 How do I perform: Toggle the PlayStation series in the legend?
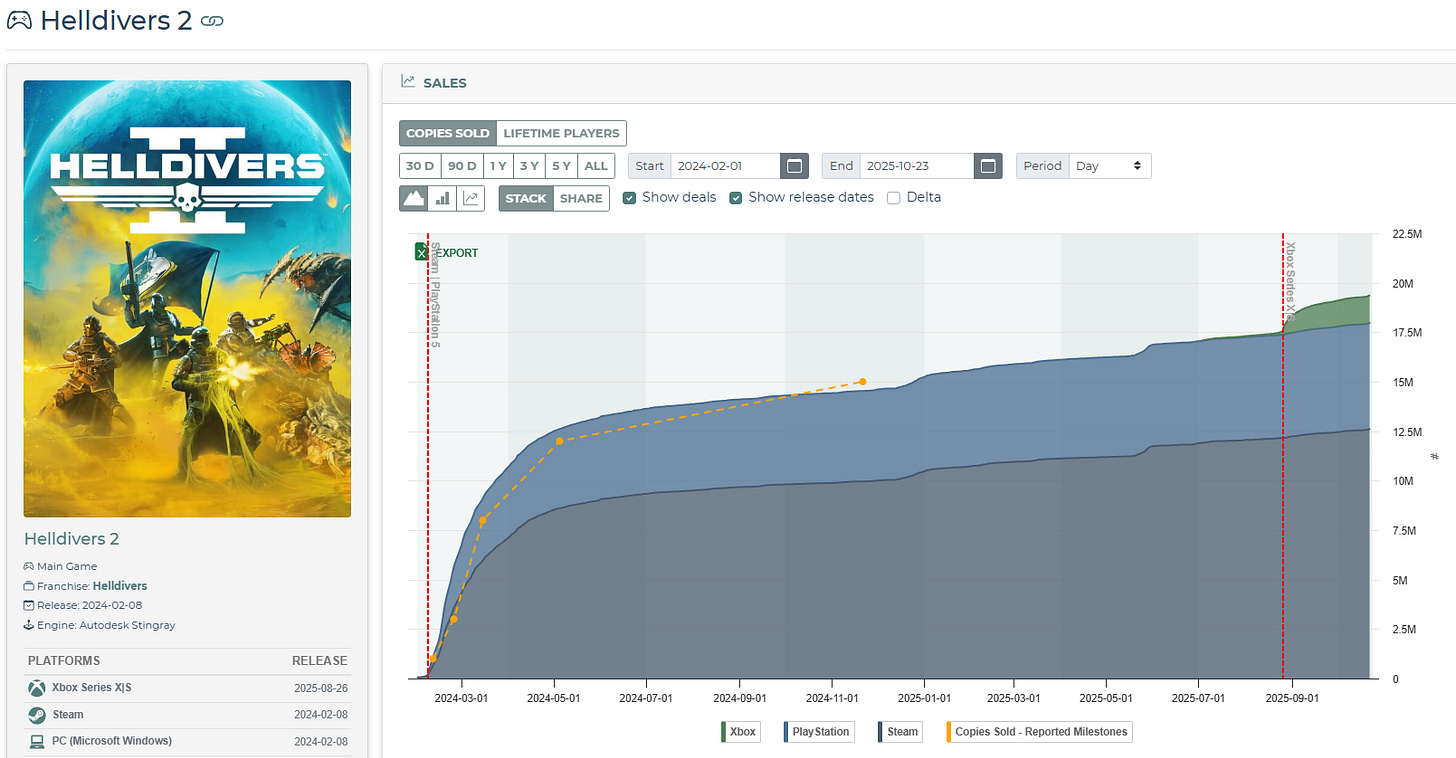point(820,732)
